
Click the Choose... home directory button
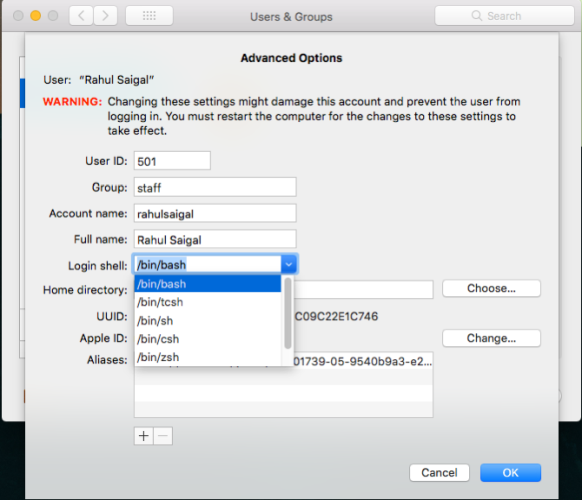(x=491, y=288)
